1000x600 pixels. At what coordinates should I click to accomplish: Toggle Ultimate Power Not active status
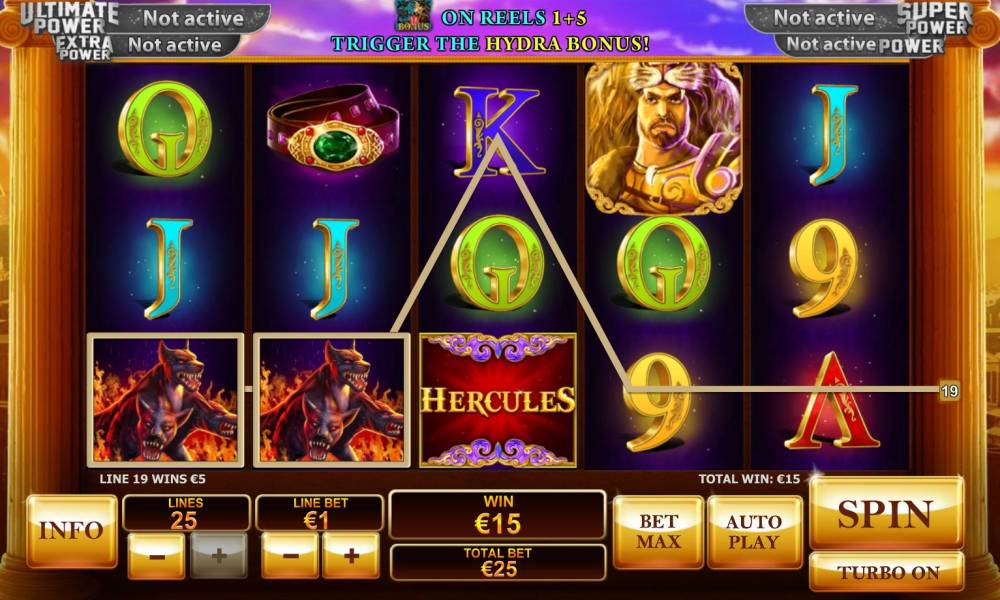pos(193,18)
